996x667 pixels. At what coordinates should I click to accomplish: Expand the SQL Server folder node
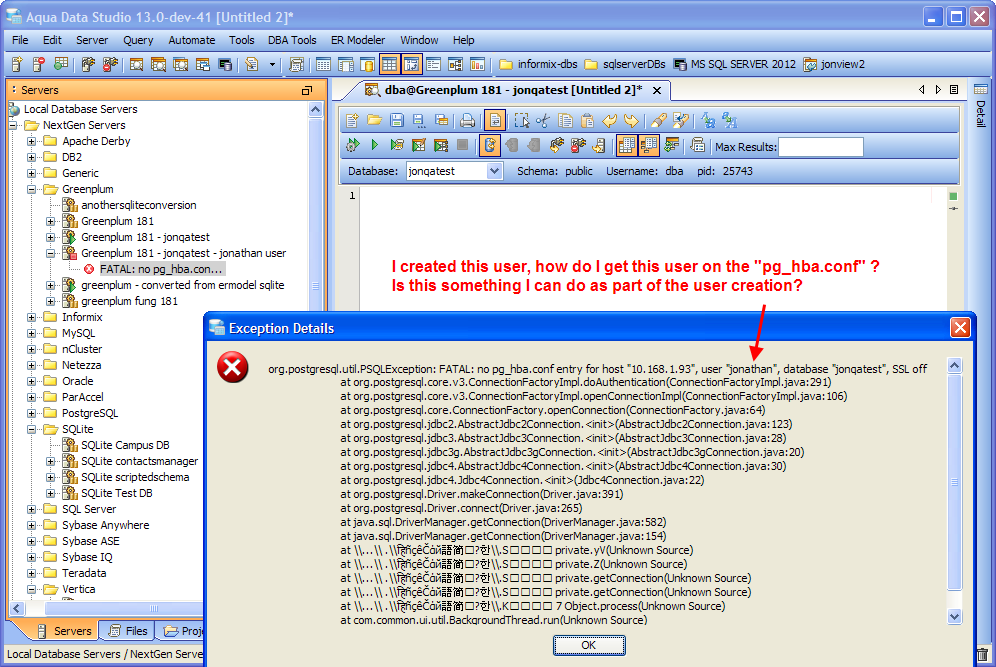(31, 509)
